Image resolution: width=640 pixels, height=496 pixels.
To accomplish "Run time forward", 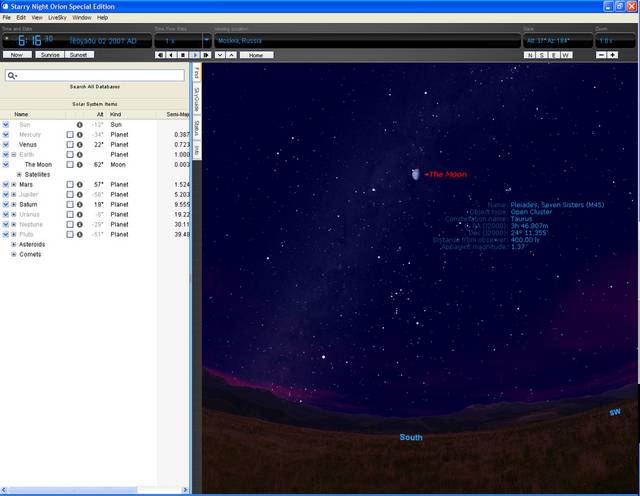I will coord(195,55).
